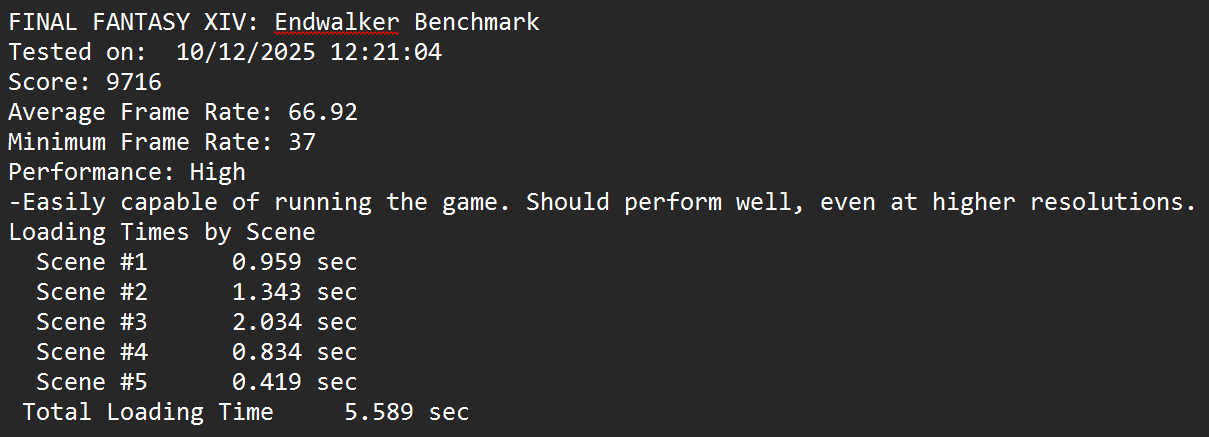
Task: Click the 1.343 sec loading time
Action: pyautogui.click(x=294, y=292)
